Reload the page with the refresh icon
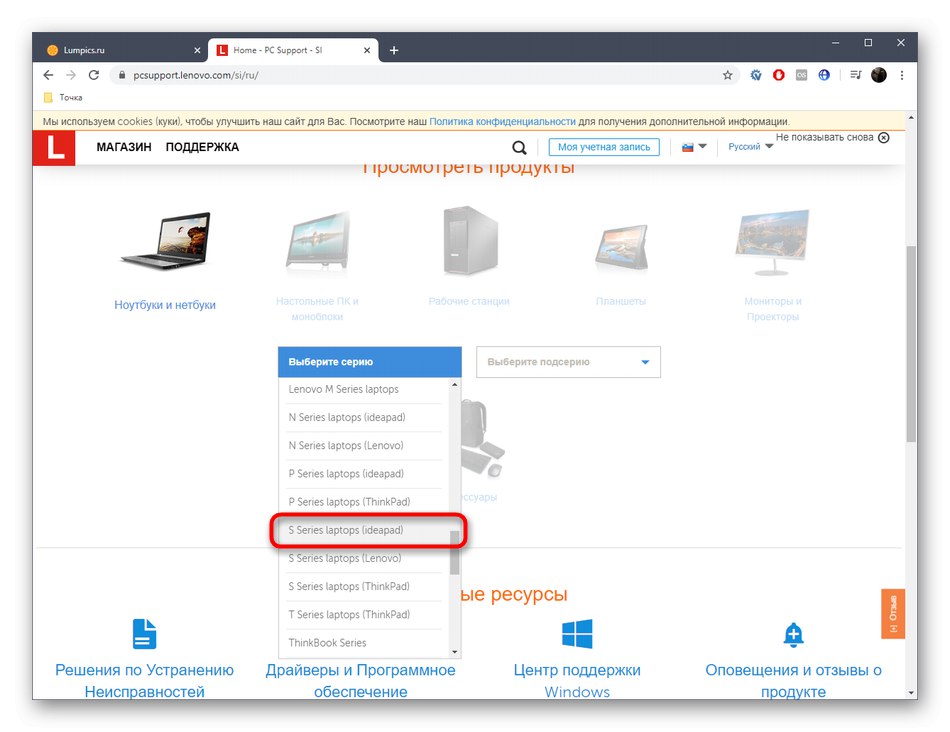 94,75
